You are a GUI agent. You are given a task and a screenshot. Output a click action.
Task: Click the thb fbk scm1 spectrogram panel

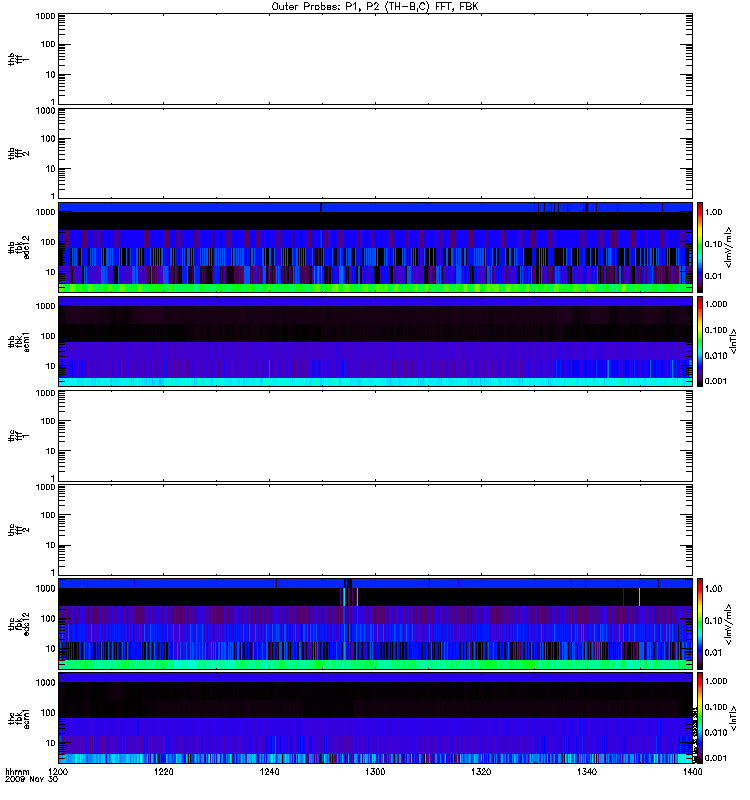(375, 341)
